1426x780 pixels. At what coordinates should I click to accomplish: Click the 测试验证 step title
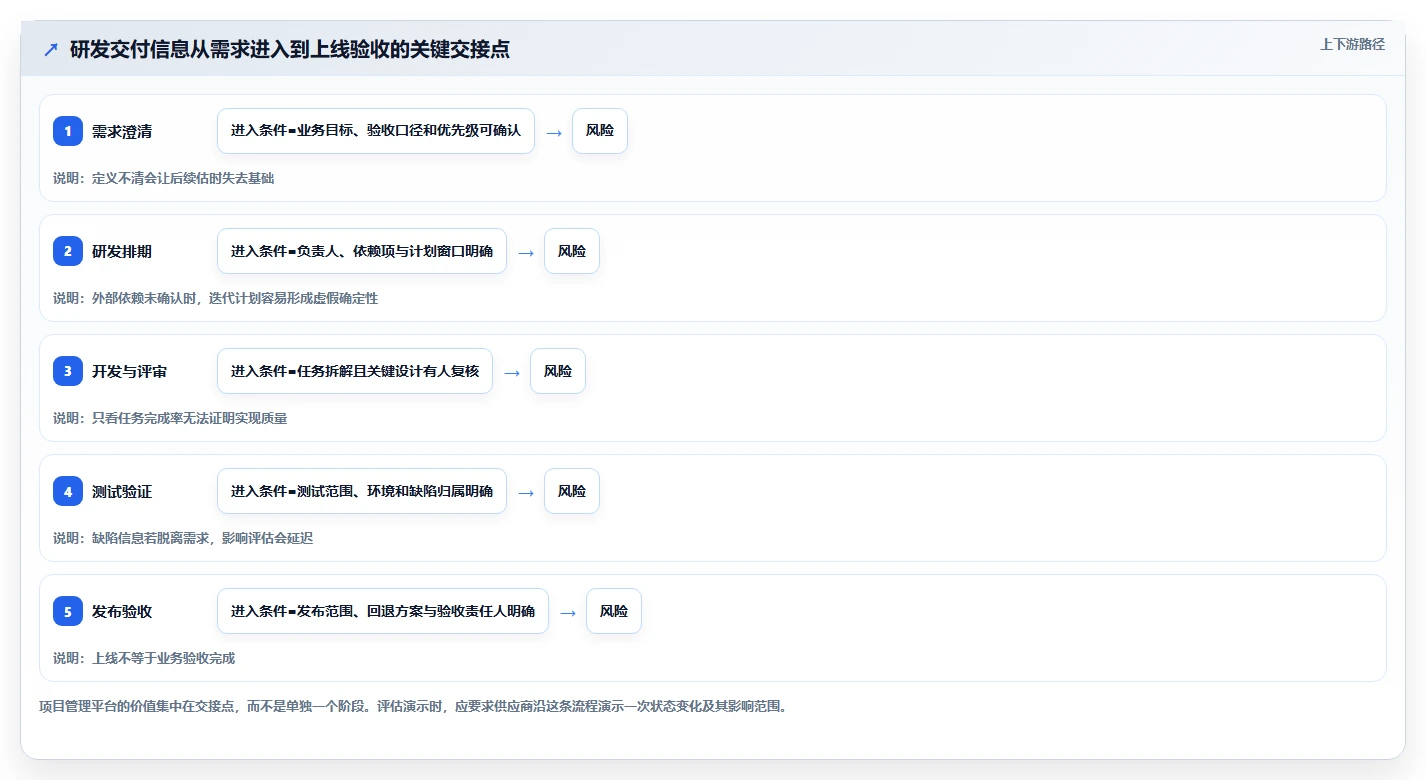point(122,491)
